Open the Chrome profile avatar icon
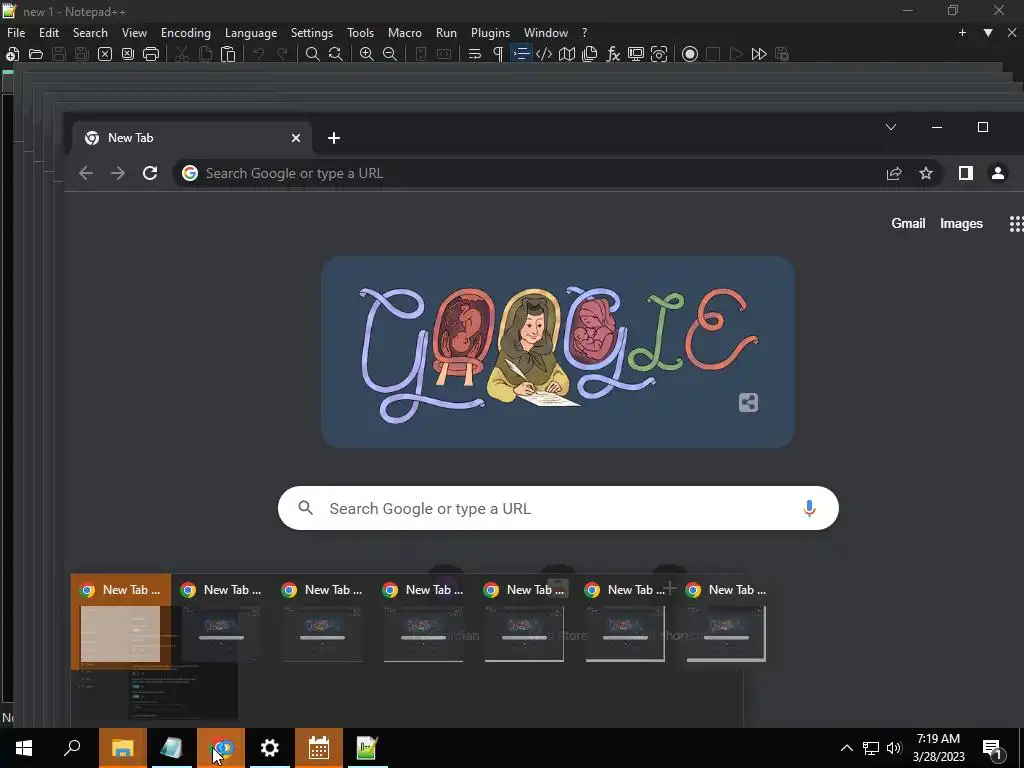 click(998, 173)
